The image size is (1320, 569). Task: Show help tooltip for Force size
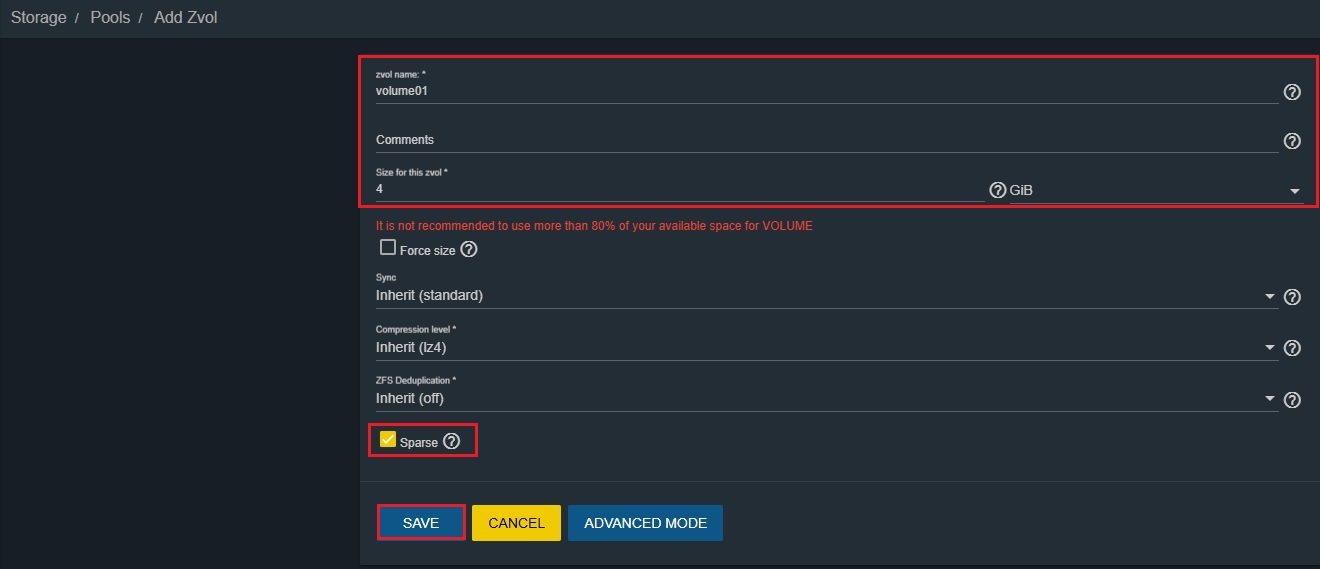(469, 249)
